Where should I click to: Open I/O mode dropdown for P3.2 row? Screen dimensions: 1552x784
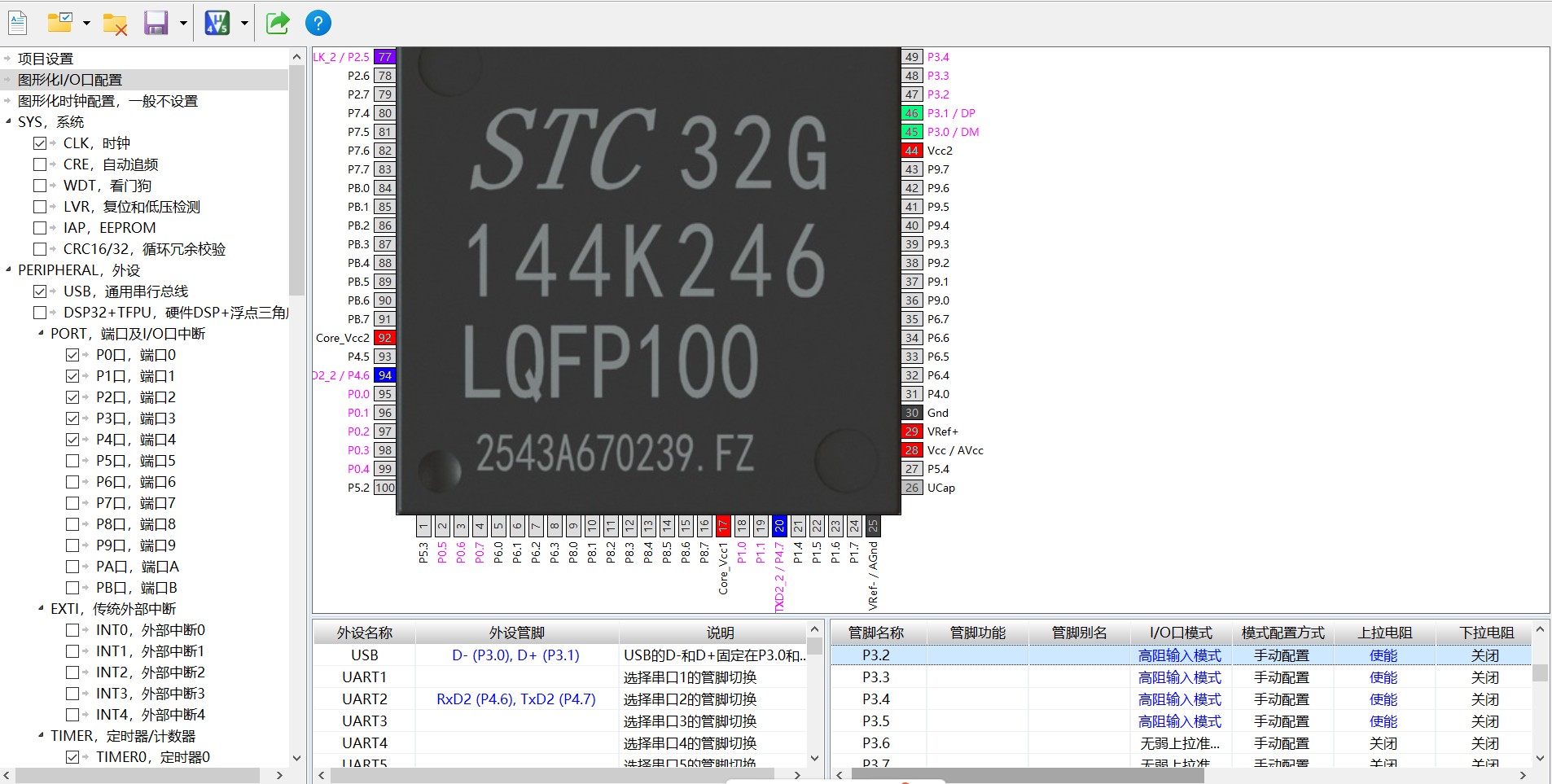pos(1180,655)
